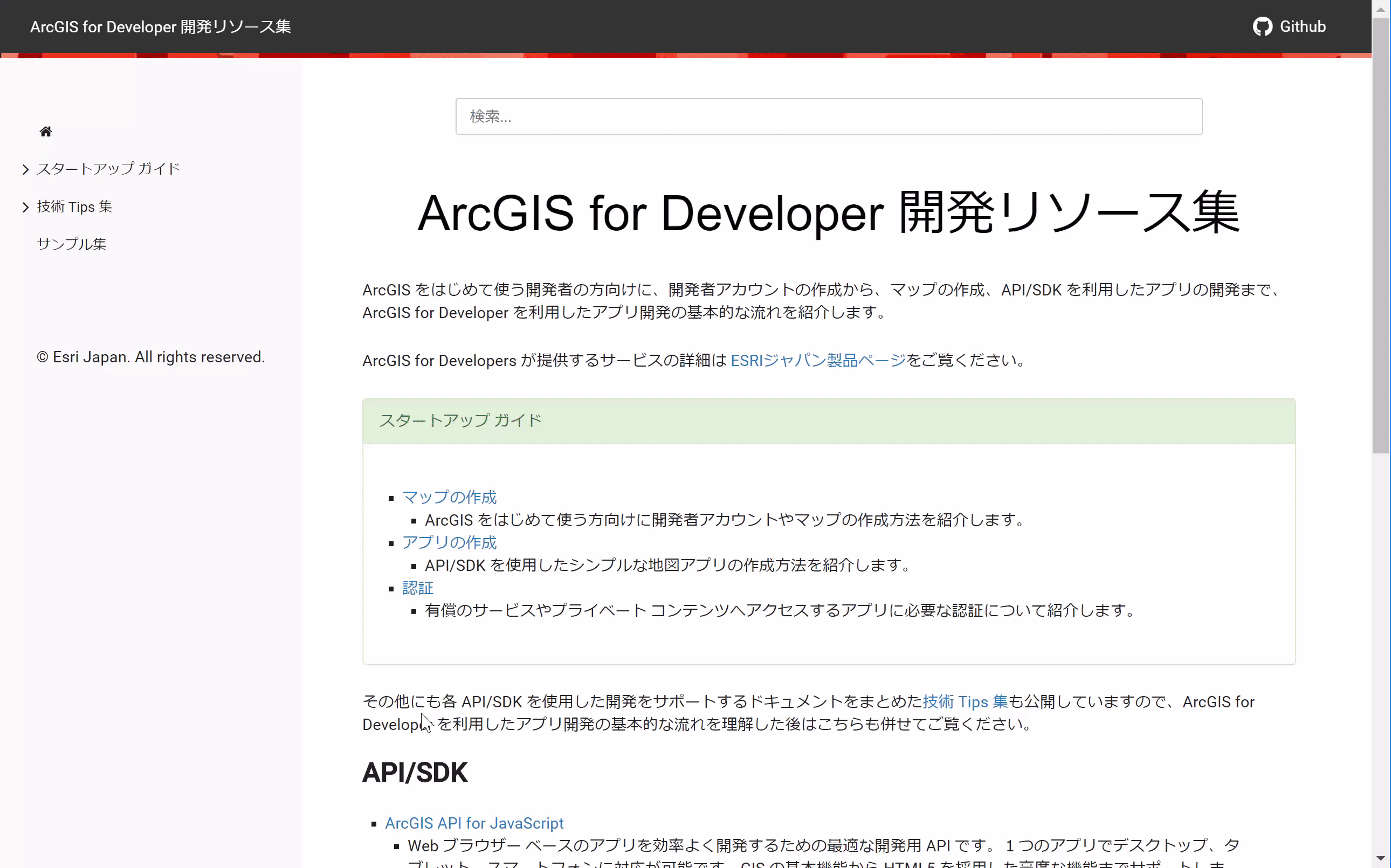Click the scrollbar up arrow
Screen dimensions: 1391x868
pyautogui.click(x=1381, y=9)
